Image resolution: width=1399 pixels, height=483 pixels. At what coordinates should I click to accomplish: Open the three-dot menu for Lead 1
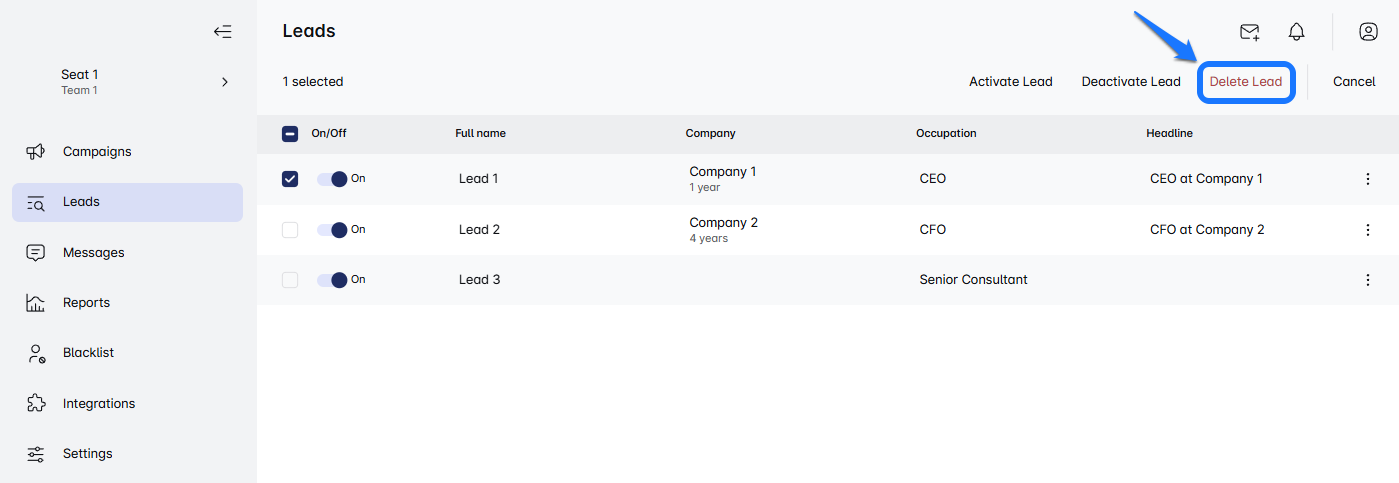pyautogui.click(x=1368, y=179)
